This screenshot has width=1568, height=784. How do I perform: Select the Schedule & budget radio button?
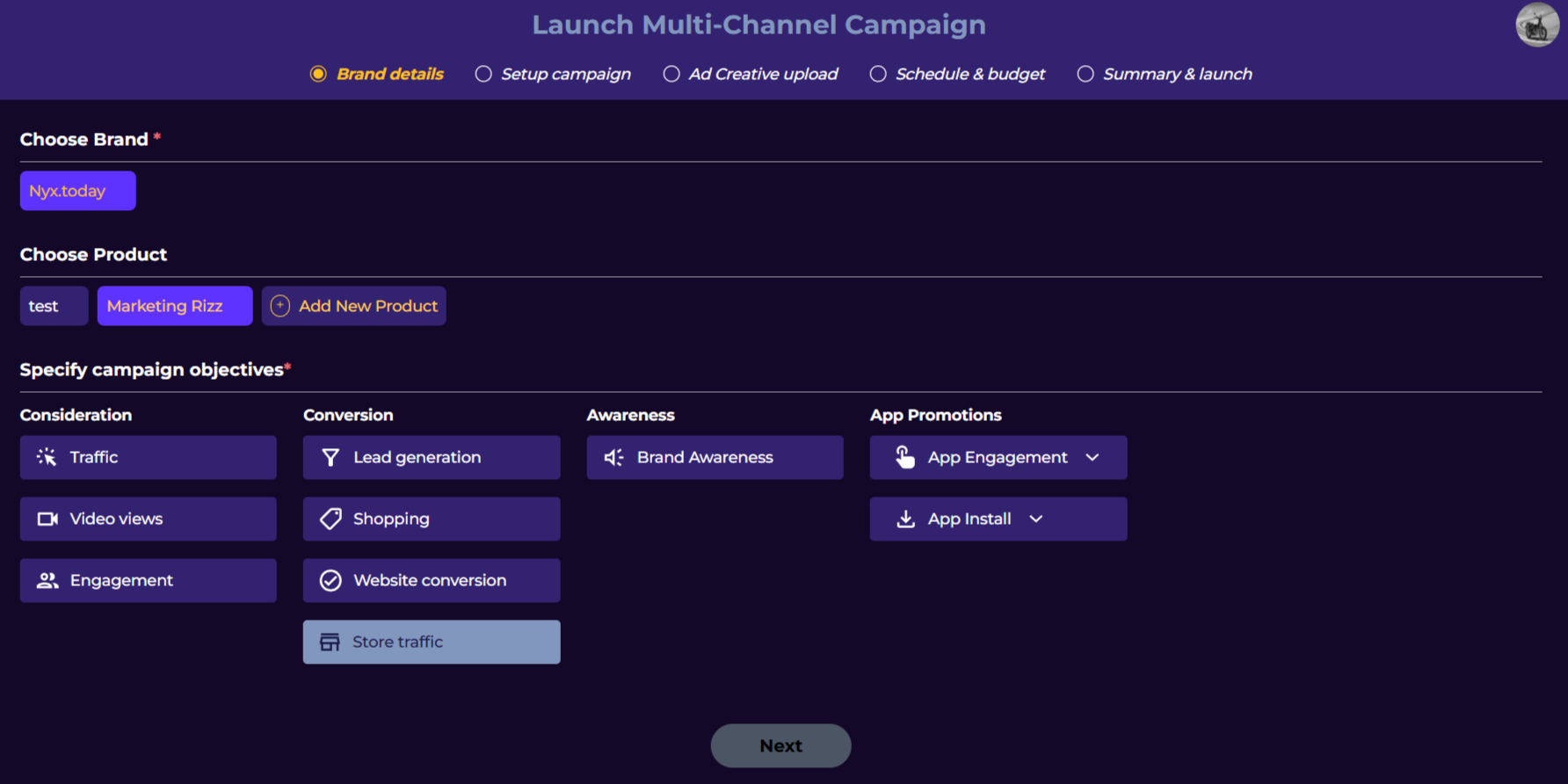878,74
